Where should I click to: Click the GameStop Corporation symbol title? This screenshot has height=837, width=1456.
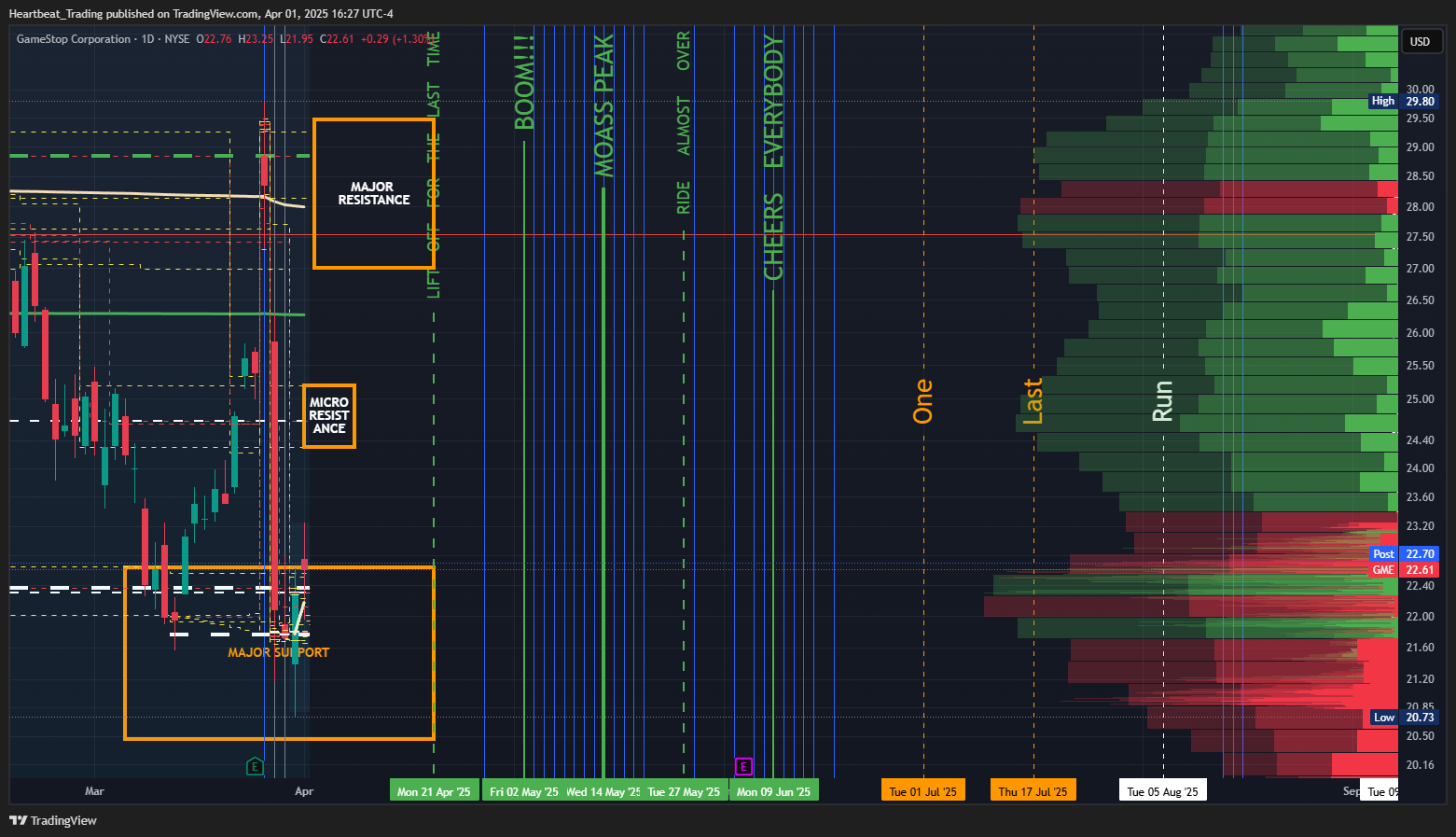pos(74,39)
